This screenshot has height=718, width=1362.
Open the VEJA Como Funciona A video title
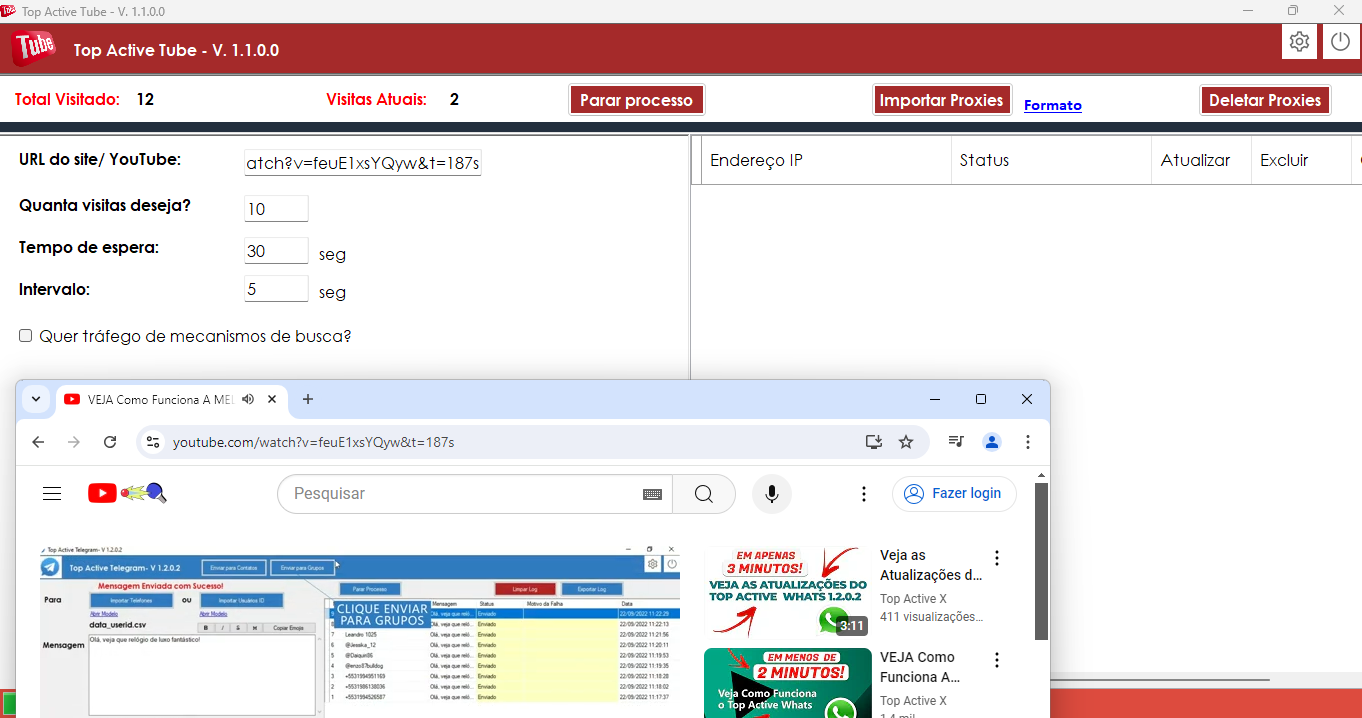pyautogui.click(x=919, y=667)
